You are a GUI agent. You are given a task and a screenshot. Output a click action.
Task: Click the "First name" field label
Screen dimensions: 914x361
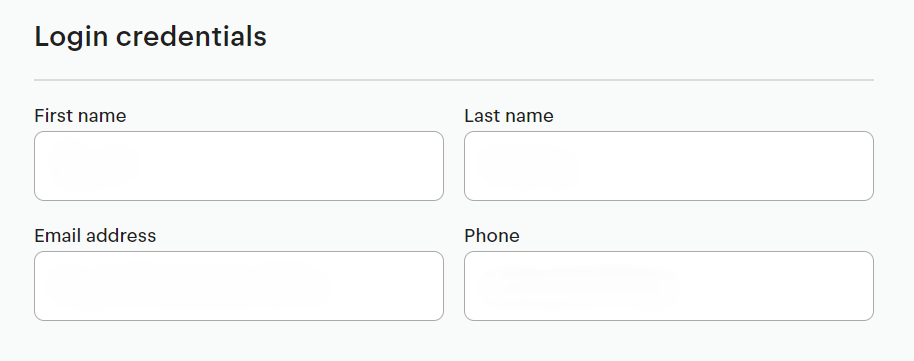pos(80,115)
